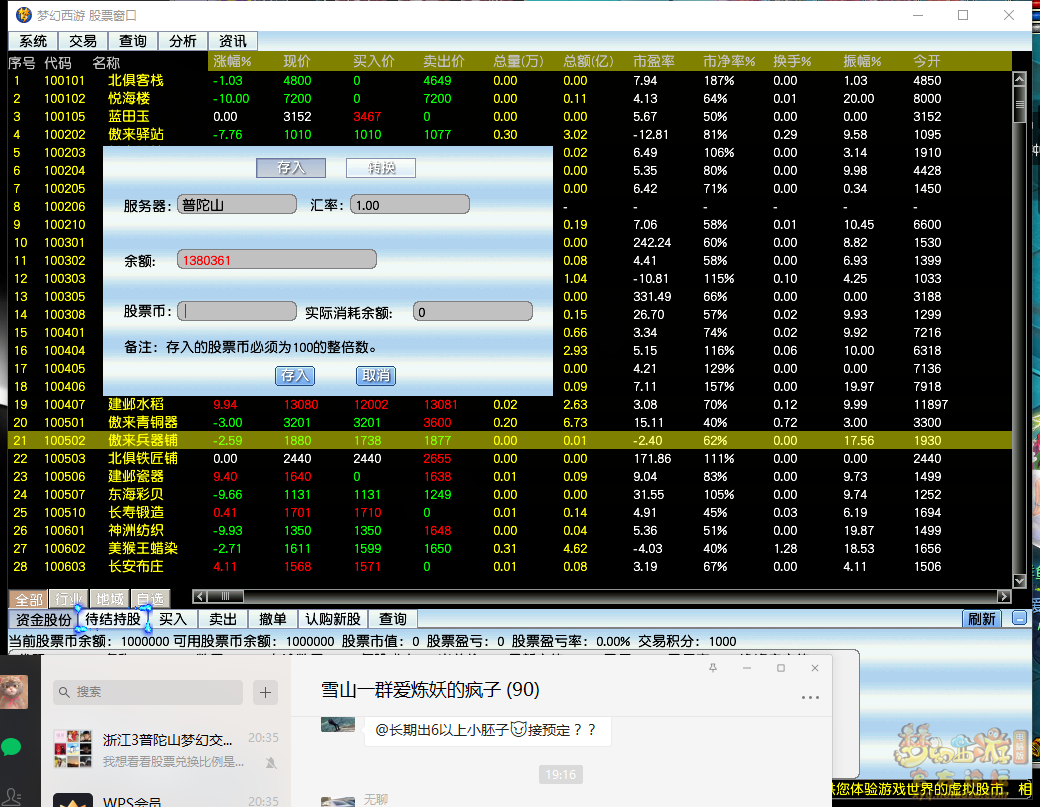Open the 分析 menu
Screen dimensions: 1040x807
(x=182, y=41)
